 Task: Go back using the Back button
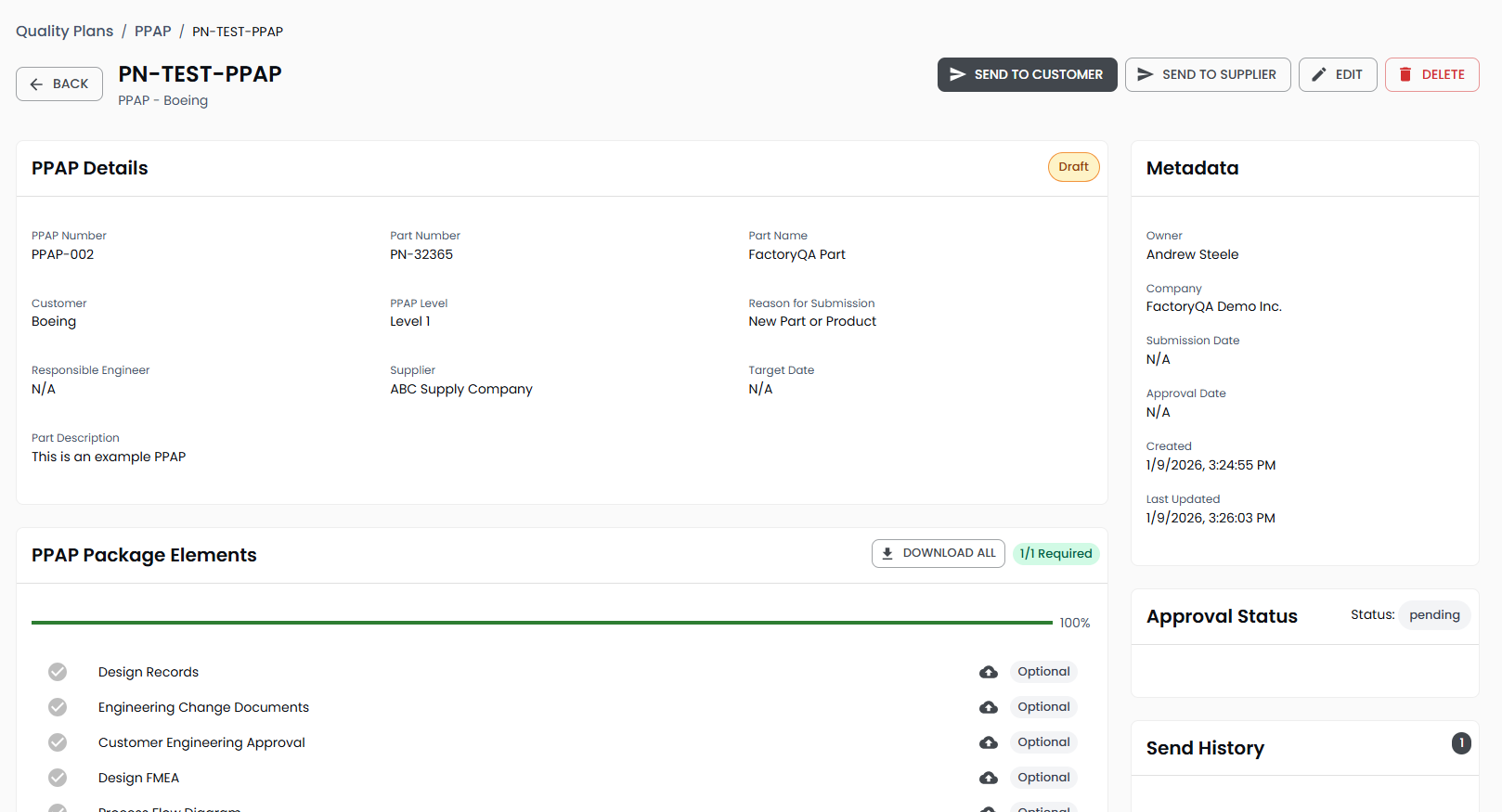[x=59, y=84]
